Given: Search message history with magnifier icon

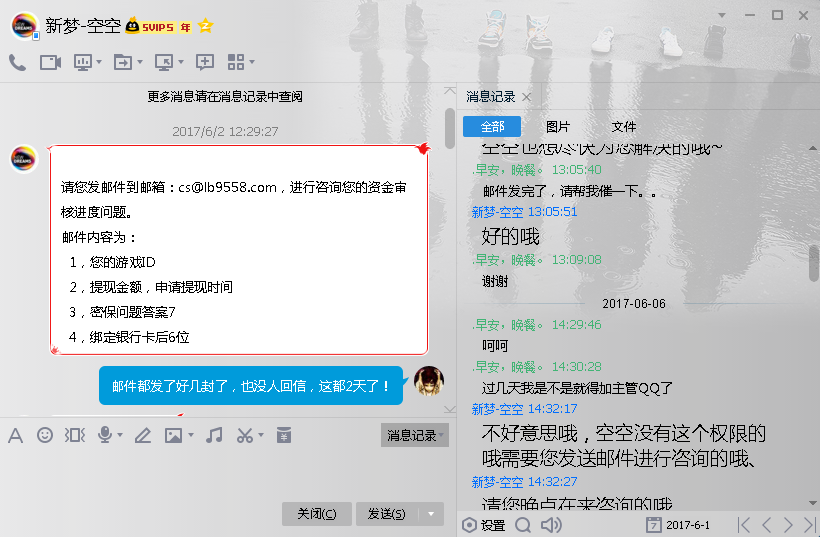Looking at the screenshot, I should 523,525.
